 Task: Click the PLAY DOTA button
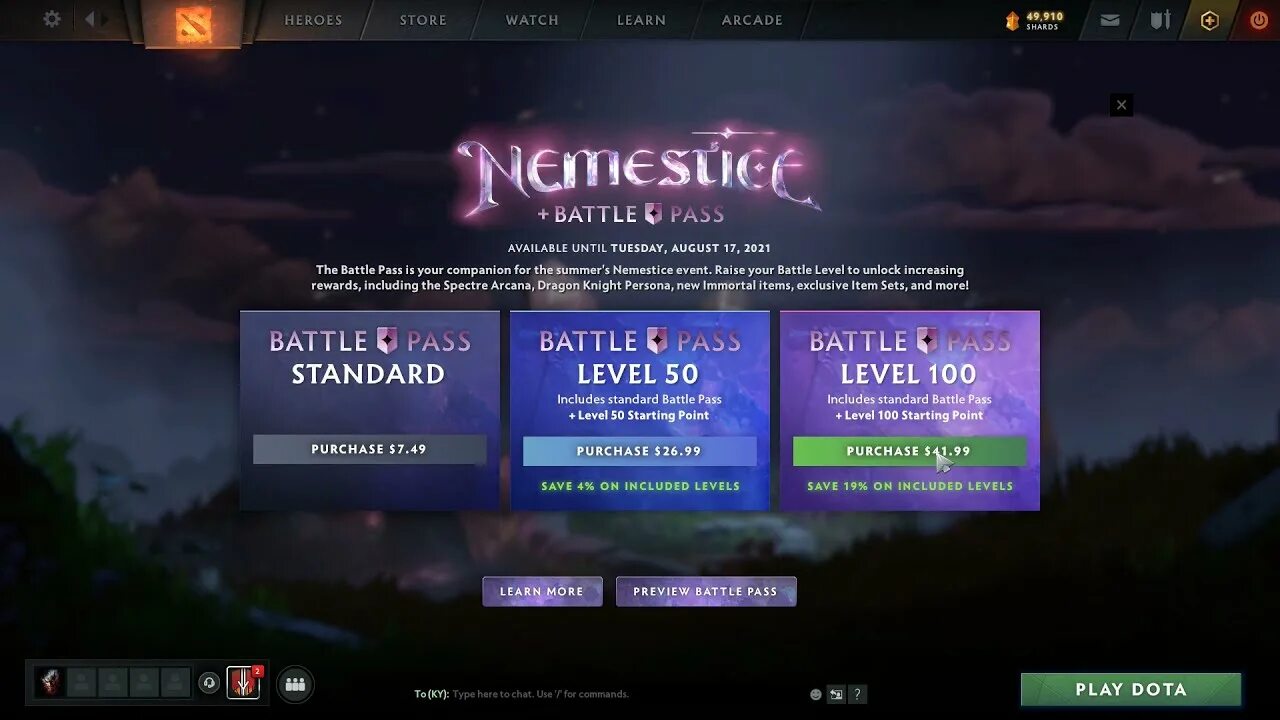(1131, 689)
